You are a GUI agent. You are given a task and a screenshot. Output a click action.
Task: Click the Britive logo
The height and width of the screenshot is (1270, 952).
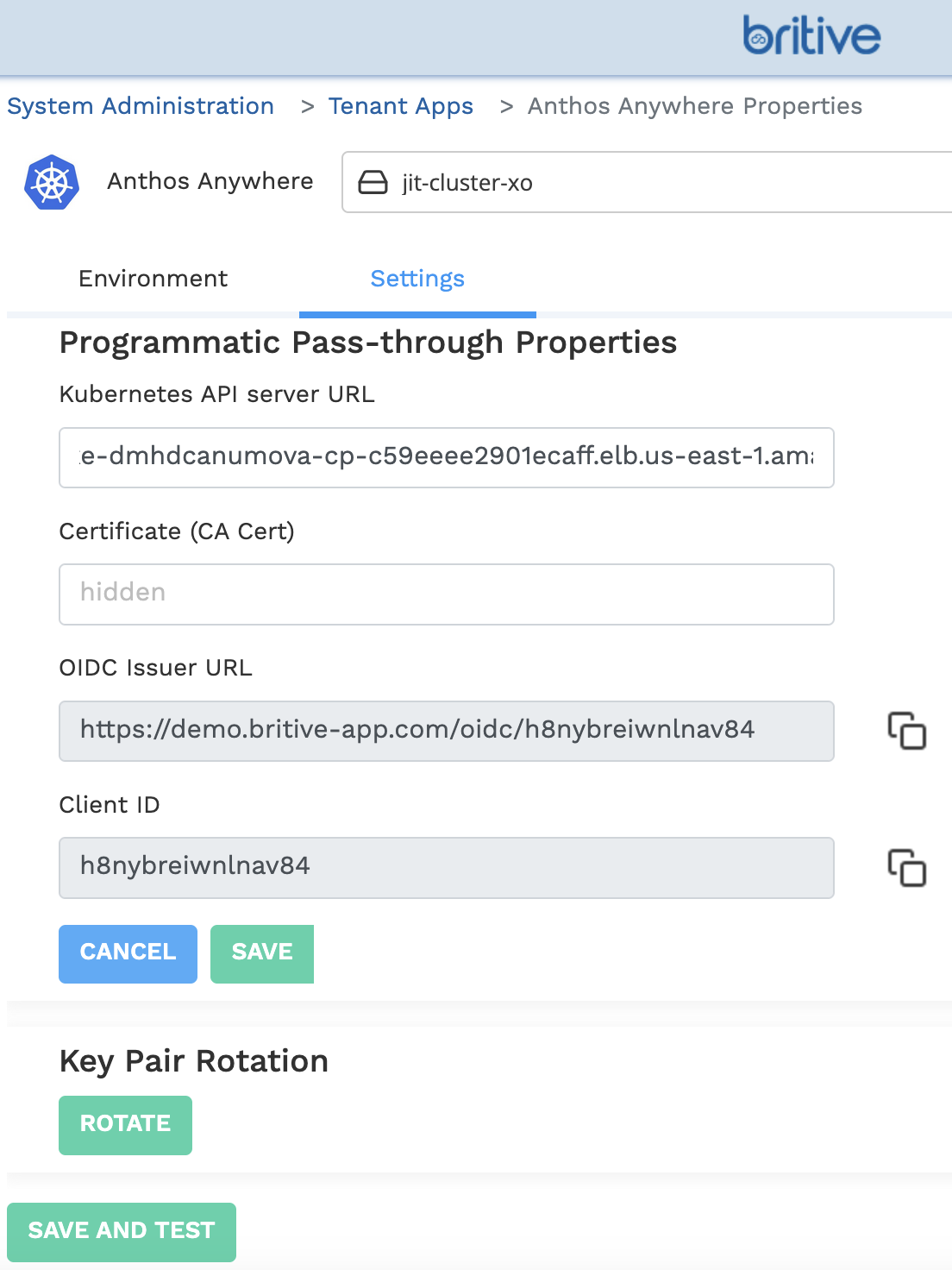pyautogui.click(x=811, y=36)
